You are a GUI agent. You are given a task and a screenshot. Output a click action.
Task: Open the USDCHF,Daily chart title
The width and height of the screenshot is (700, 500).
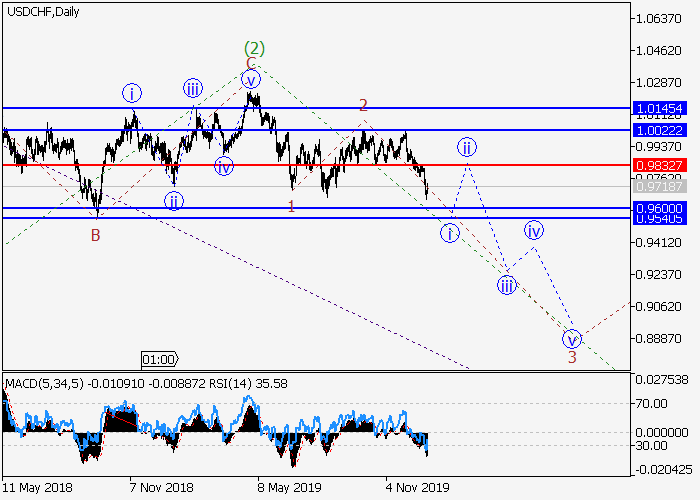click(43, 12)
